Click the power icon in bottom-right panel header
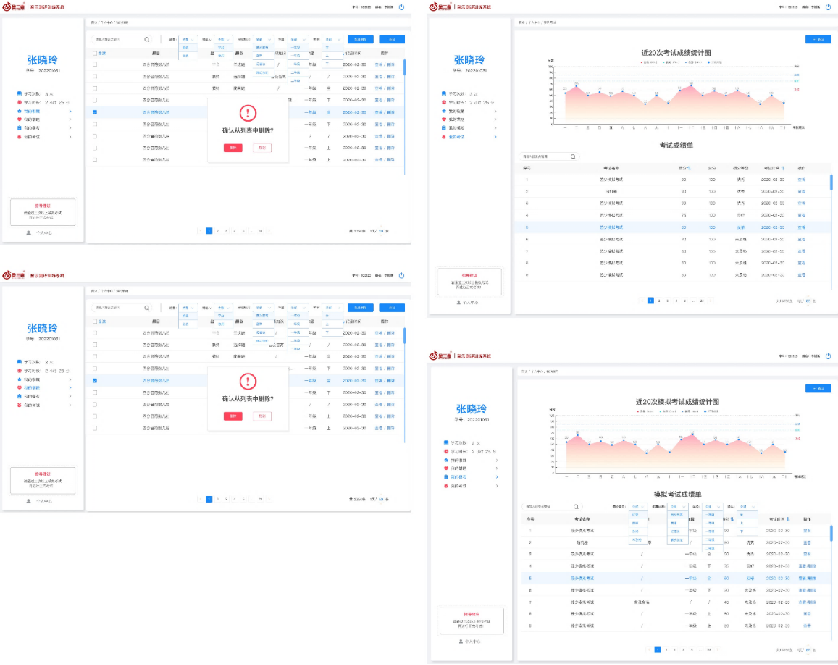This screenshot has height=665, width=838. click(x=828, y=355)
